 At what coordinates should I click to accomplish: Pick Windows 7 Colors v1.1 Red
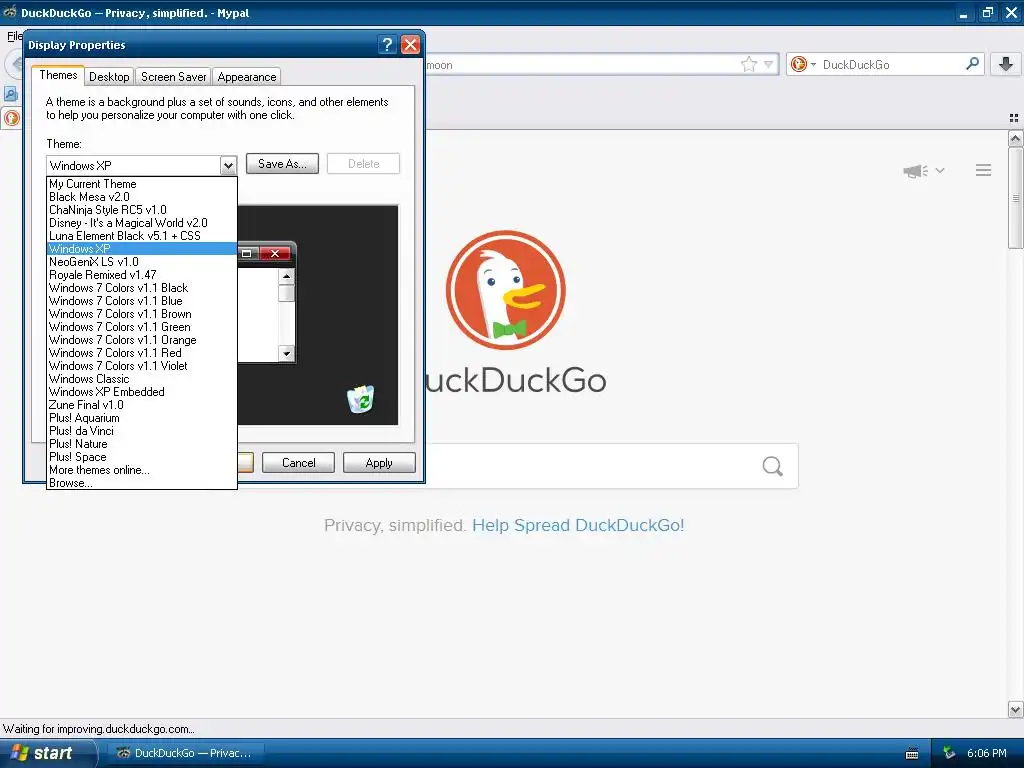coord(142,353)
